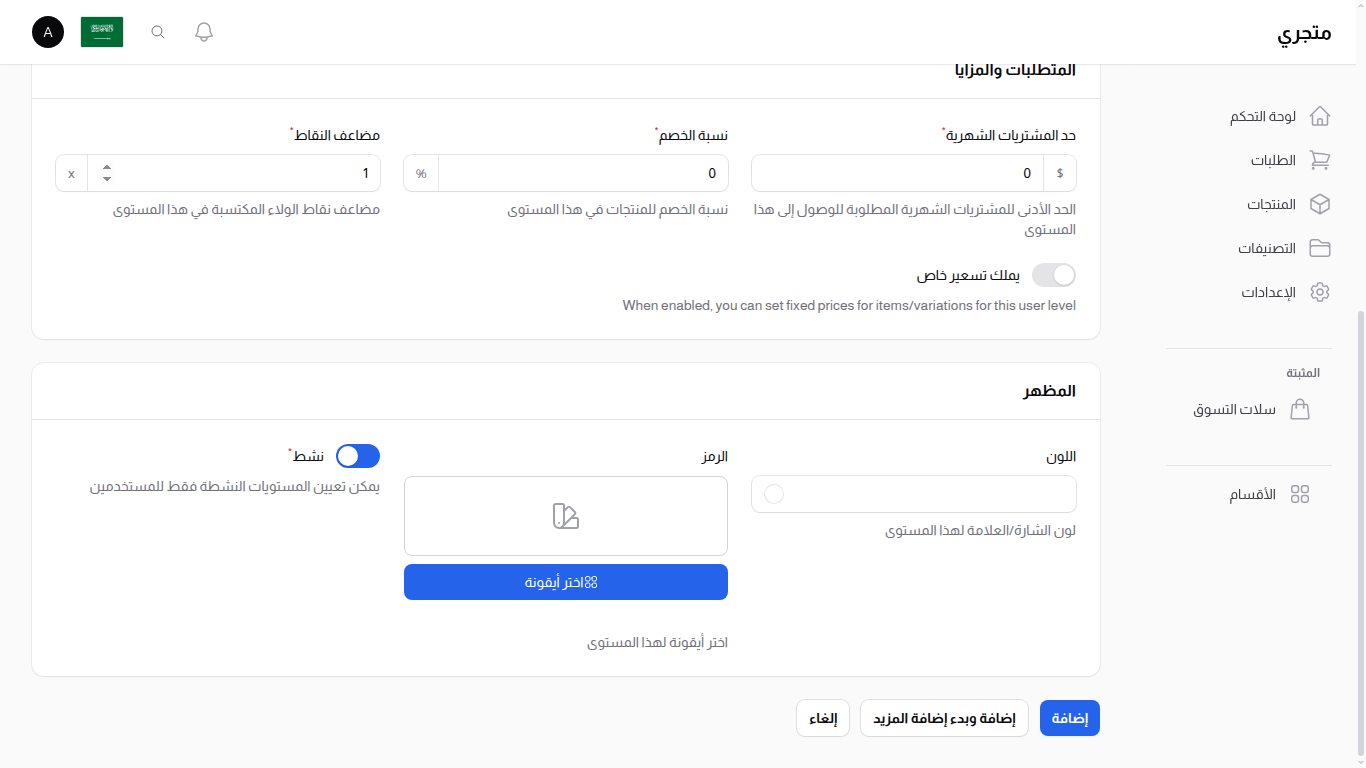This screenshot has width=1366, height=768.
Task: Open the المنتجات package box icon
Action: 1321,204
